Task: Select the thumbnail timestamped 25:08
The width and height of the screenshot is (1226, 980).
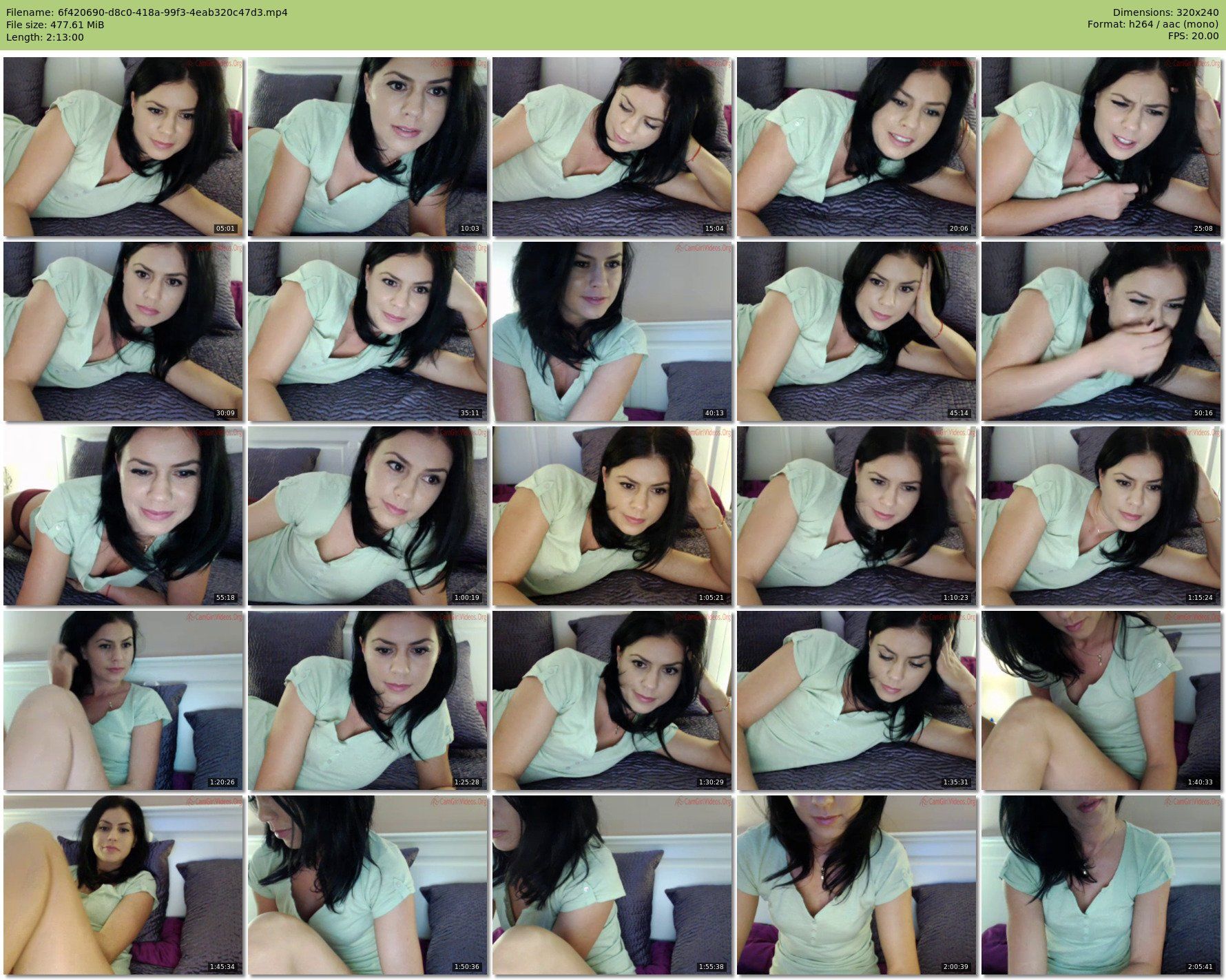Action: click(1101, 147)
